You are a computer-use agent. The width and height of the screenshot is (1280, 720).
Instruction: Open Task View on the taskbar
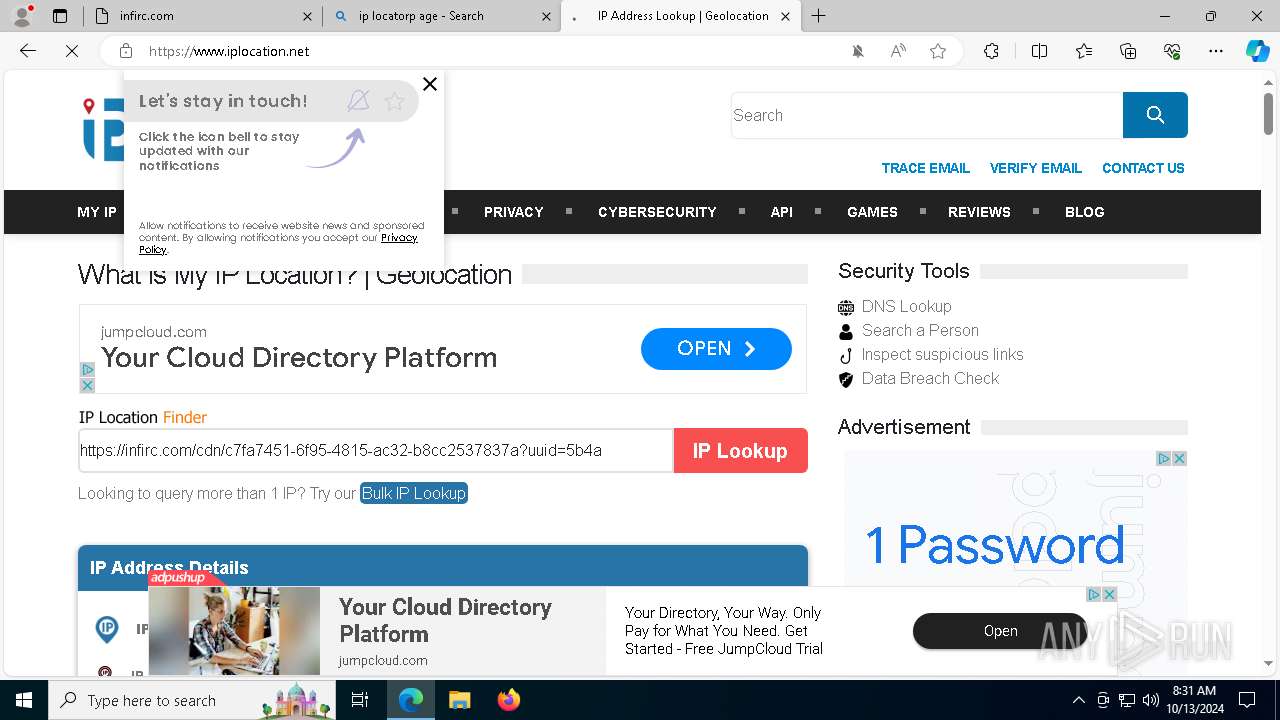coord(360,700)
